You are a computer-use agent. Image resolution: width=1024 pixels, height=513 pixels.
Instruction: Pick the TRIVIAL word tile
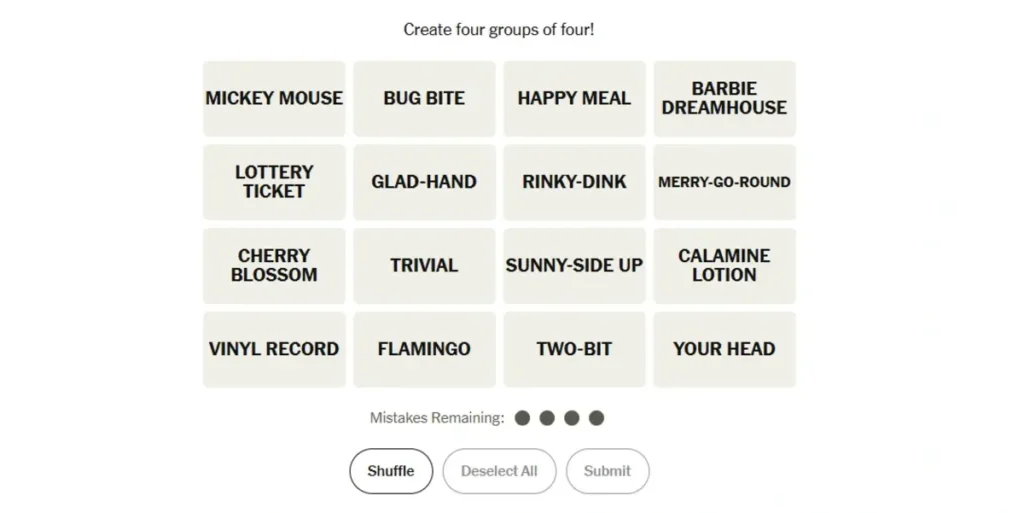[x=424, y=266]
